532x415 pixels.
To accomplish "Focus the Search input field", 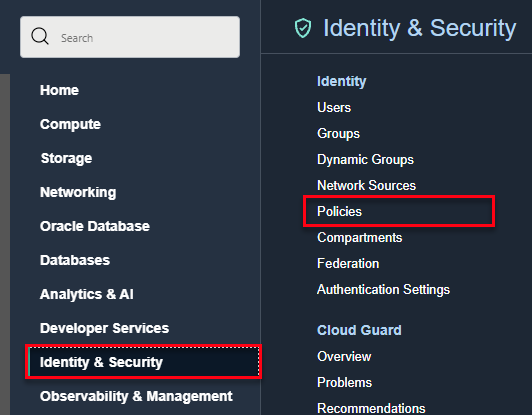I will click(130, 37).
